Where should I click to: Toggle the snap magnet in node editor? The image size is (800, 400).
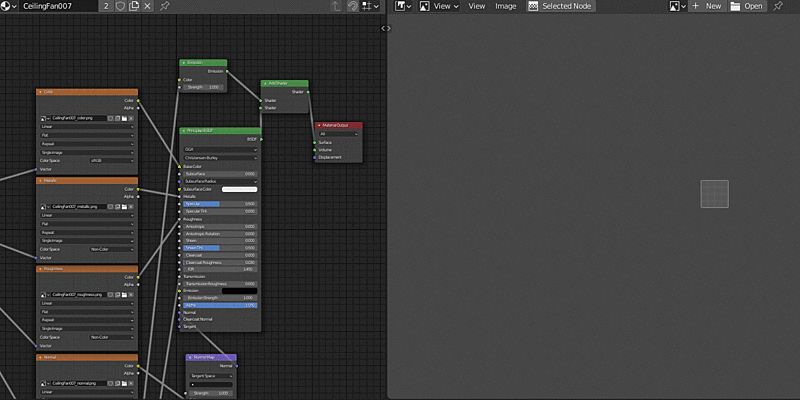pos(352,6)
